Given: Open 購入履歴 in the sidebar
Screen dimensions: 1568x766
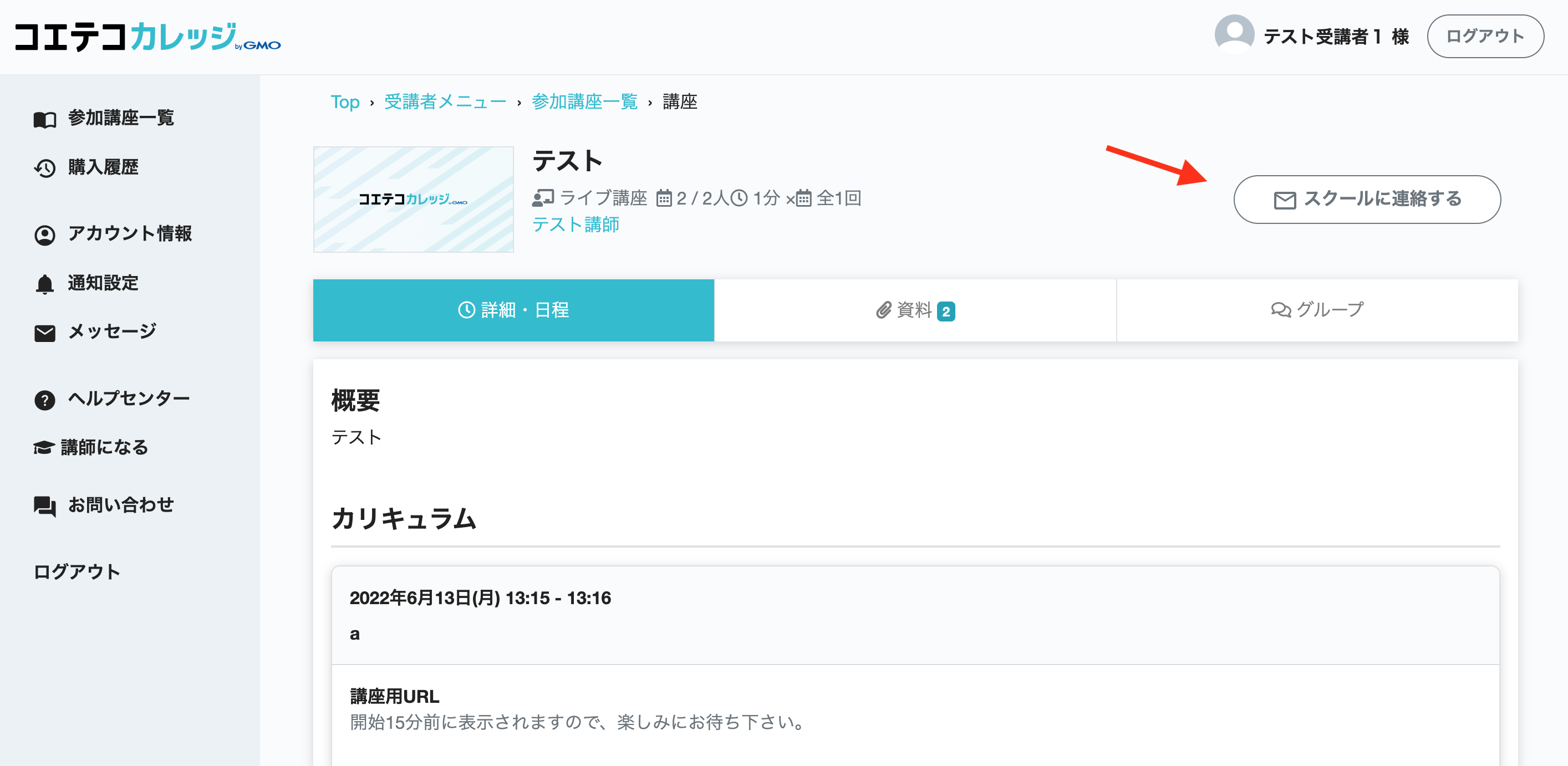Looking at the screenshot, I should (86, 167).
